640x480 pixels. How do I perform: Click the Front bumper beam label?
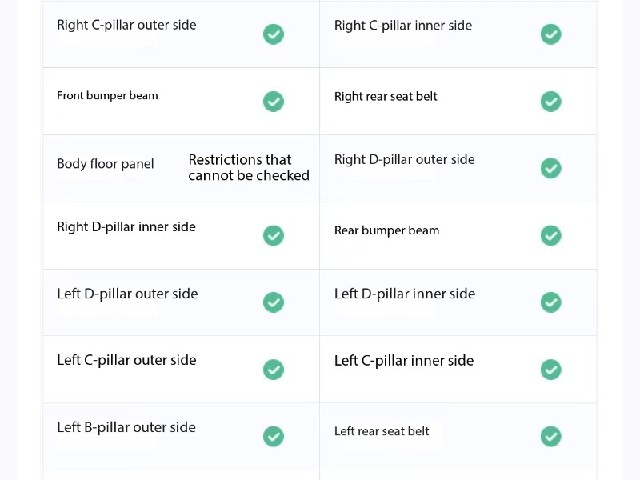pos(107,96)
